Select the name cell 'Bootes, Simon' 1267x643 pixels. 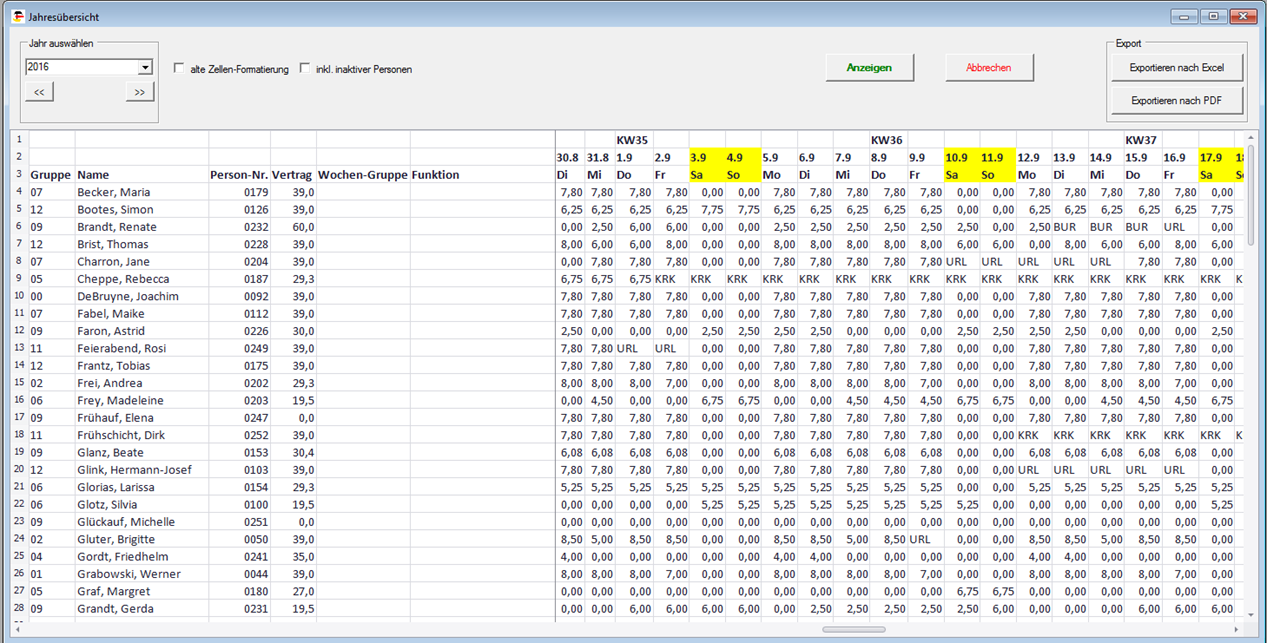(142, 210)
